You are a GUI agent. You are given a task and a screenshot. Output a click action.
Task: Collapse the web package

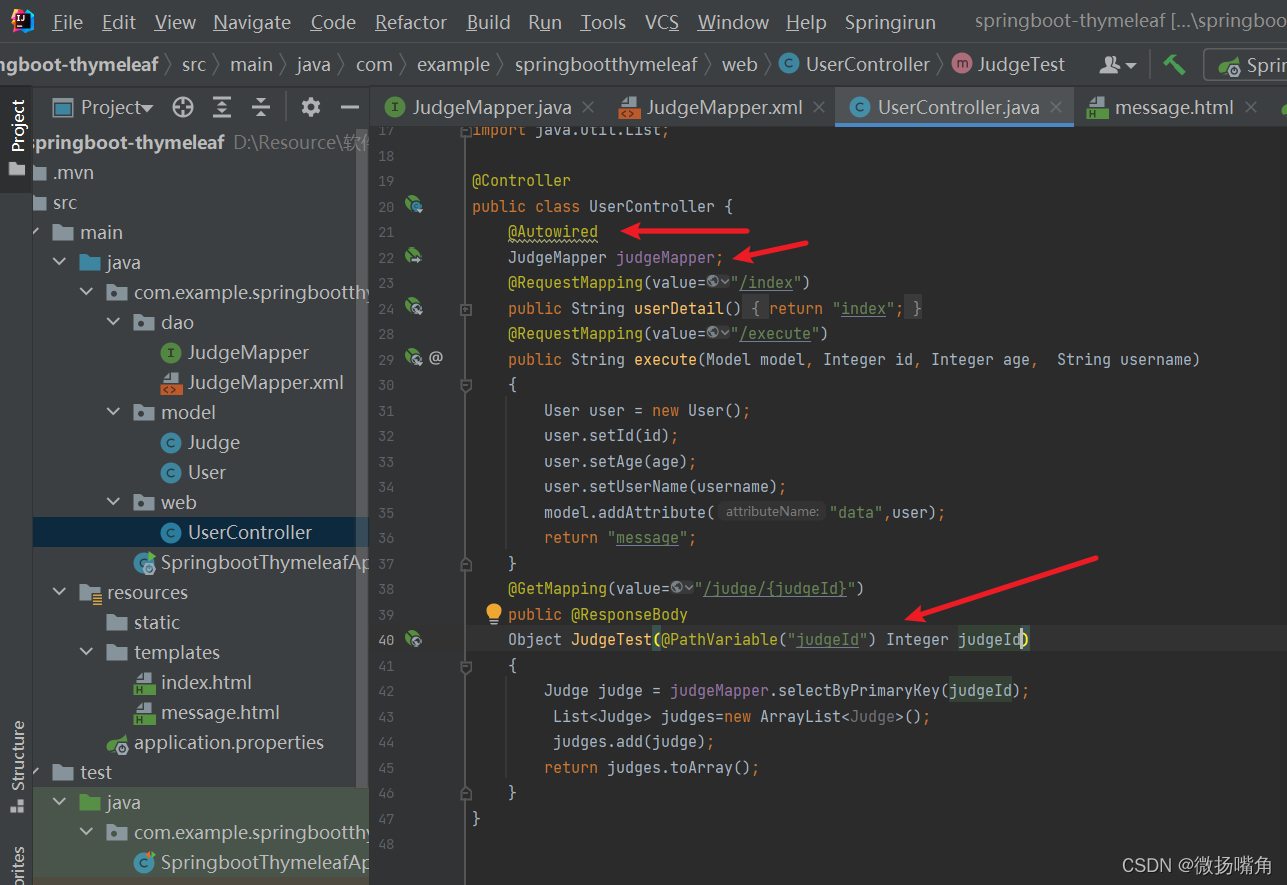(114, 502)
